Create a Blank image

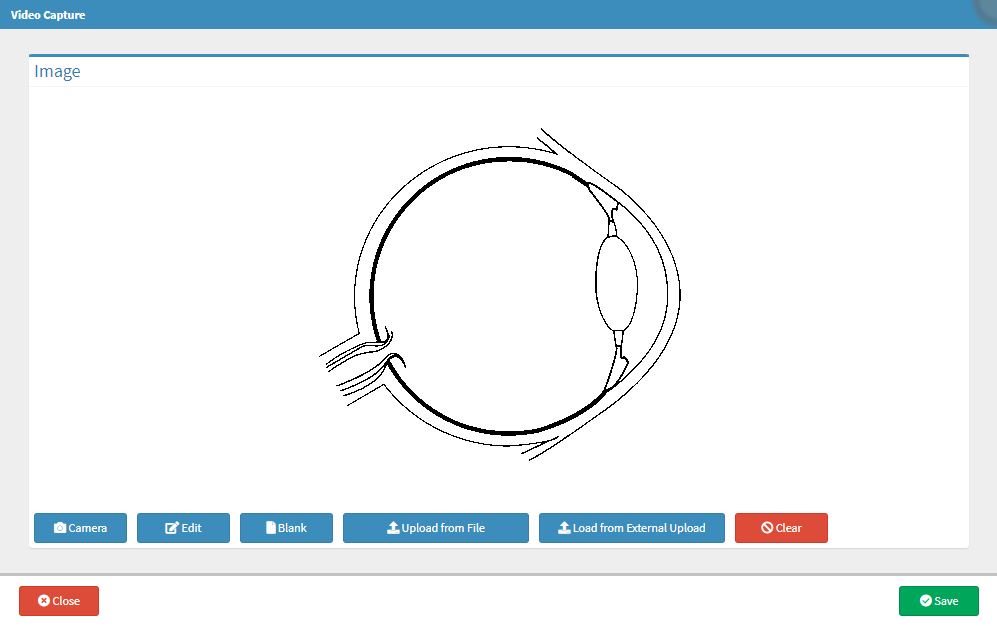[x=286, y=527]
